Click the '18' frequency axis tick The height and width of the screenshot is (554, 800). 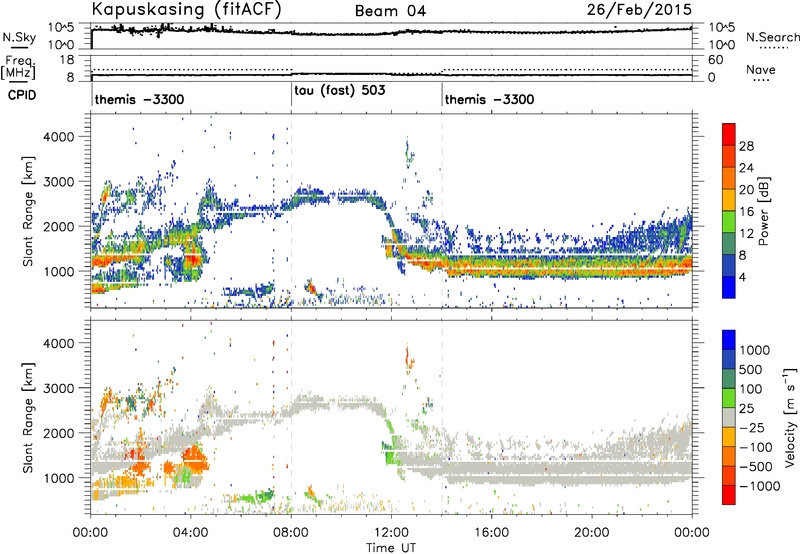[67, 60]
